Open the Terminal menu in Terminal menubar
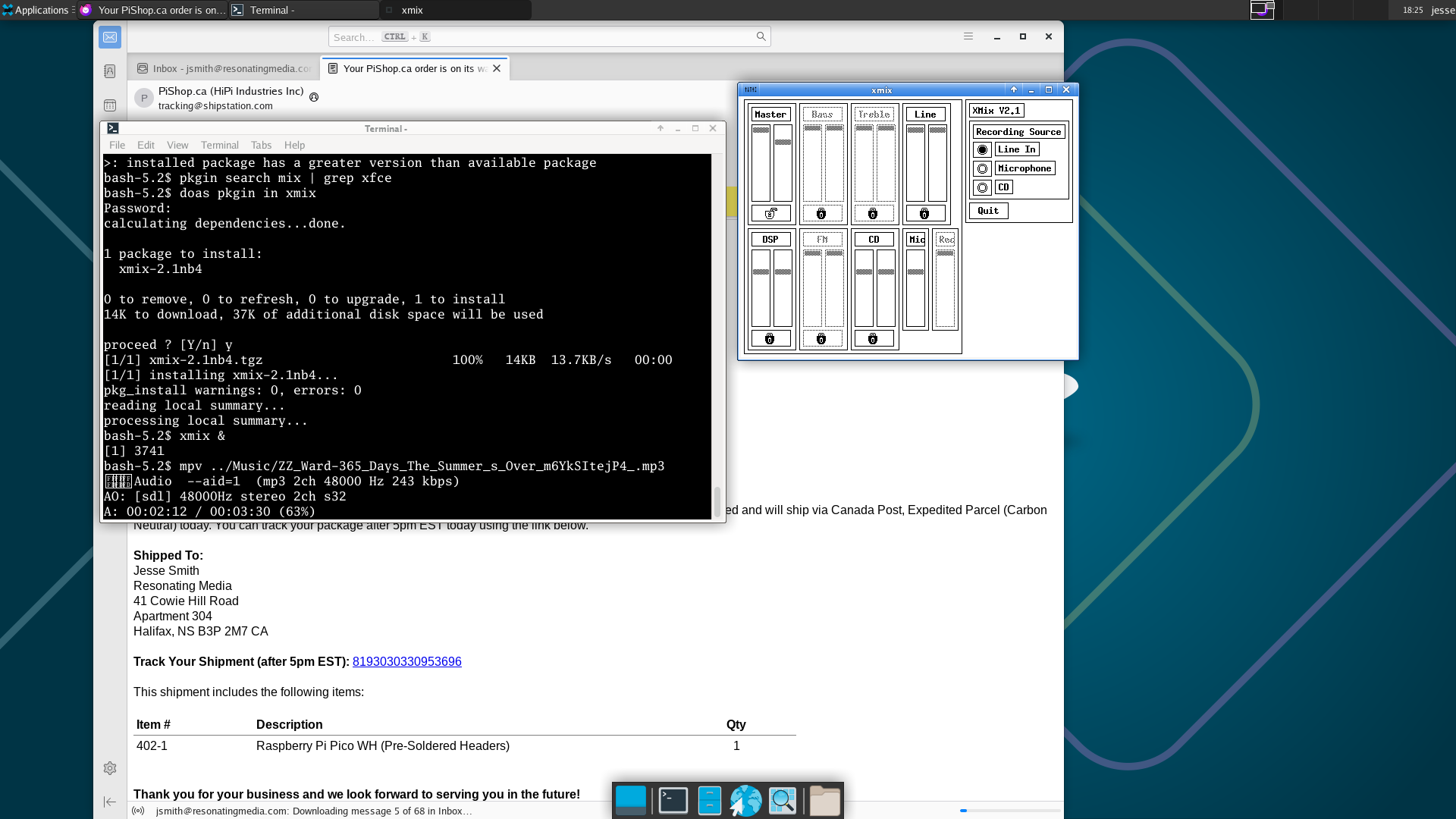Viewport: 1456px width, 819px height. 219,145
